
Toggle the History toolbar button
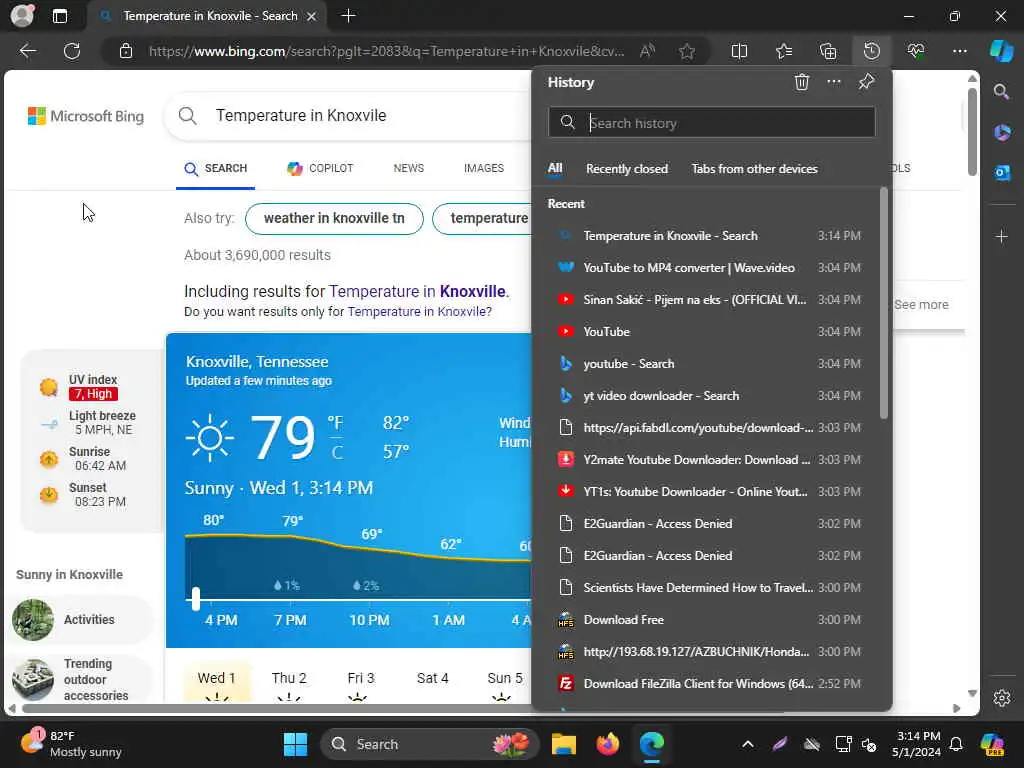pos(872,51)
